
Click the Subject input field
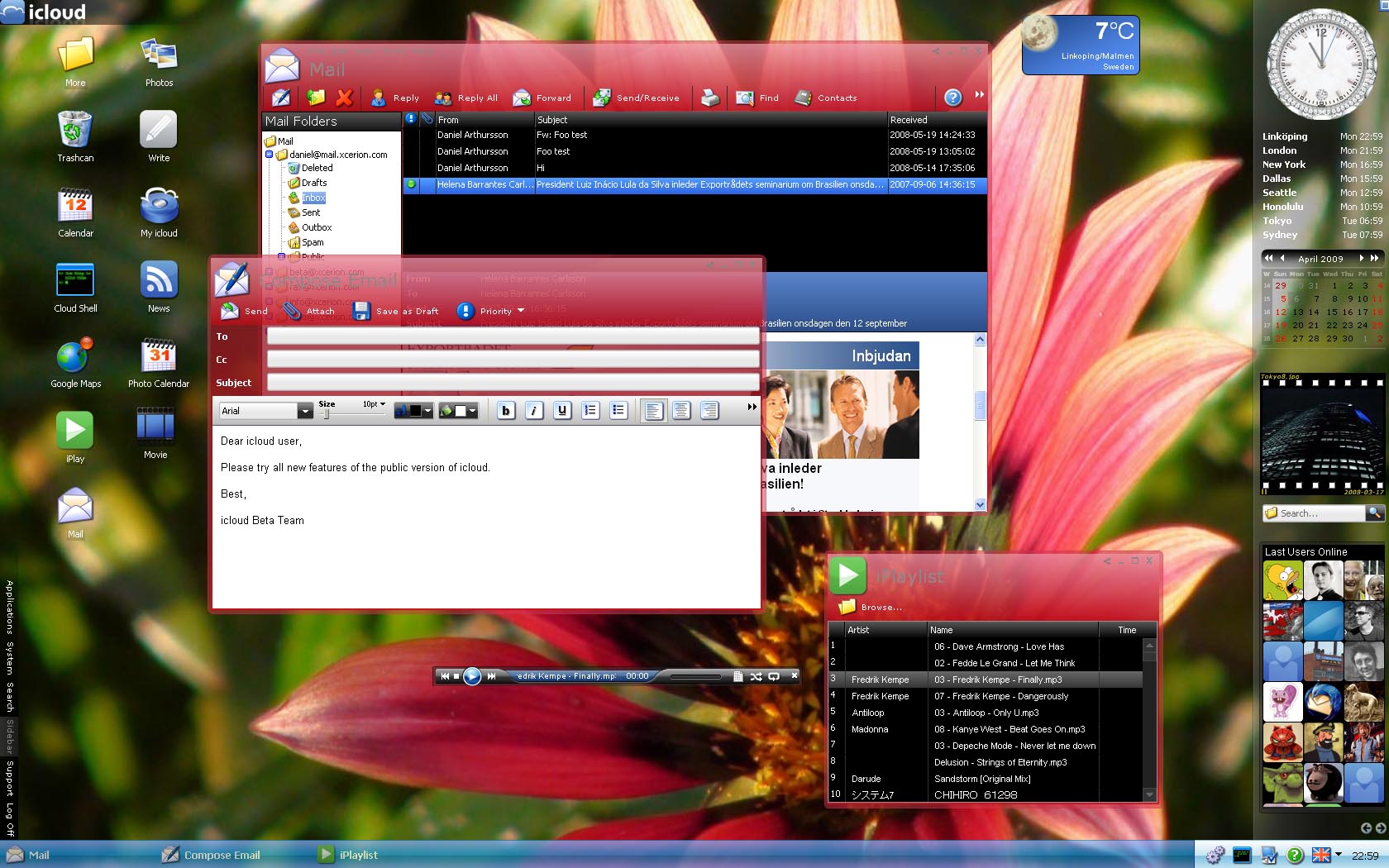(513, 383)
